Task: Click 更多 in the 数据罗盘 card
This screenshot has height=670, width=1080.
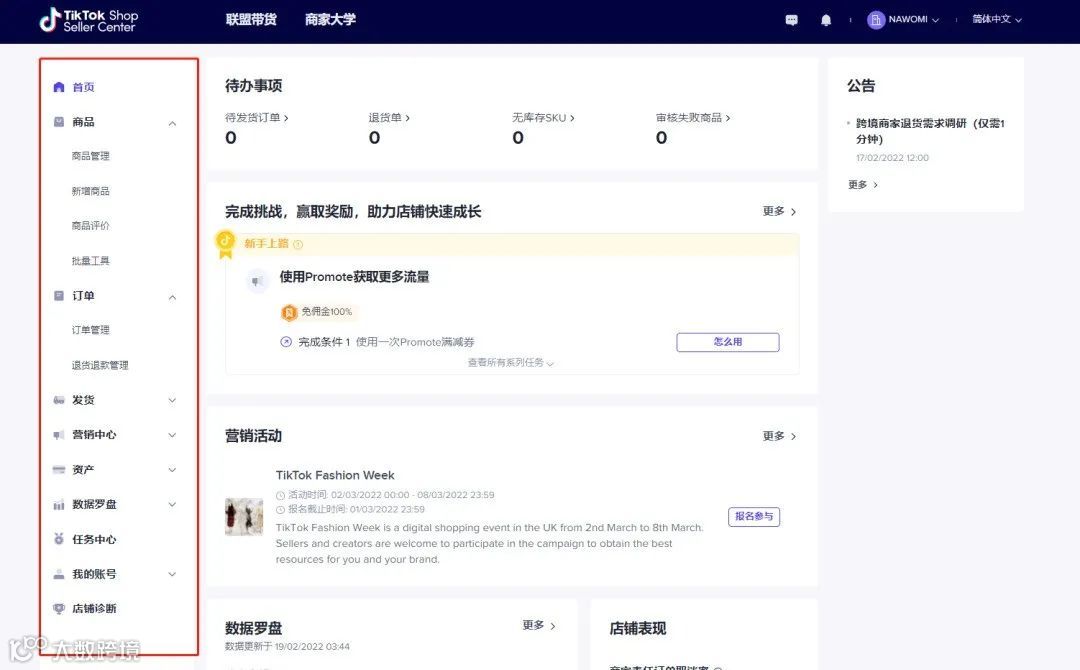Action: (x=539, y=625)
